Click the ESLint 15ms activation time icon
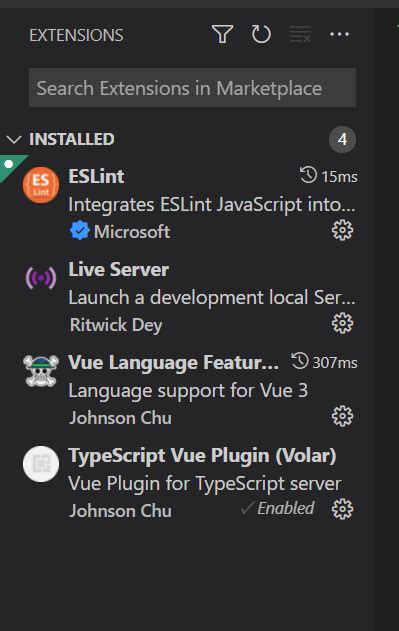This screenshot has height=631, width=399. 308,176
